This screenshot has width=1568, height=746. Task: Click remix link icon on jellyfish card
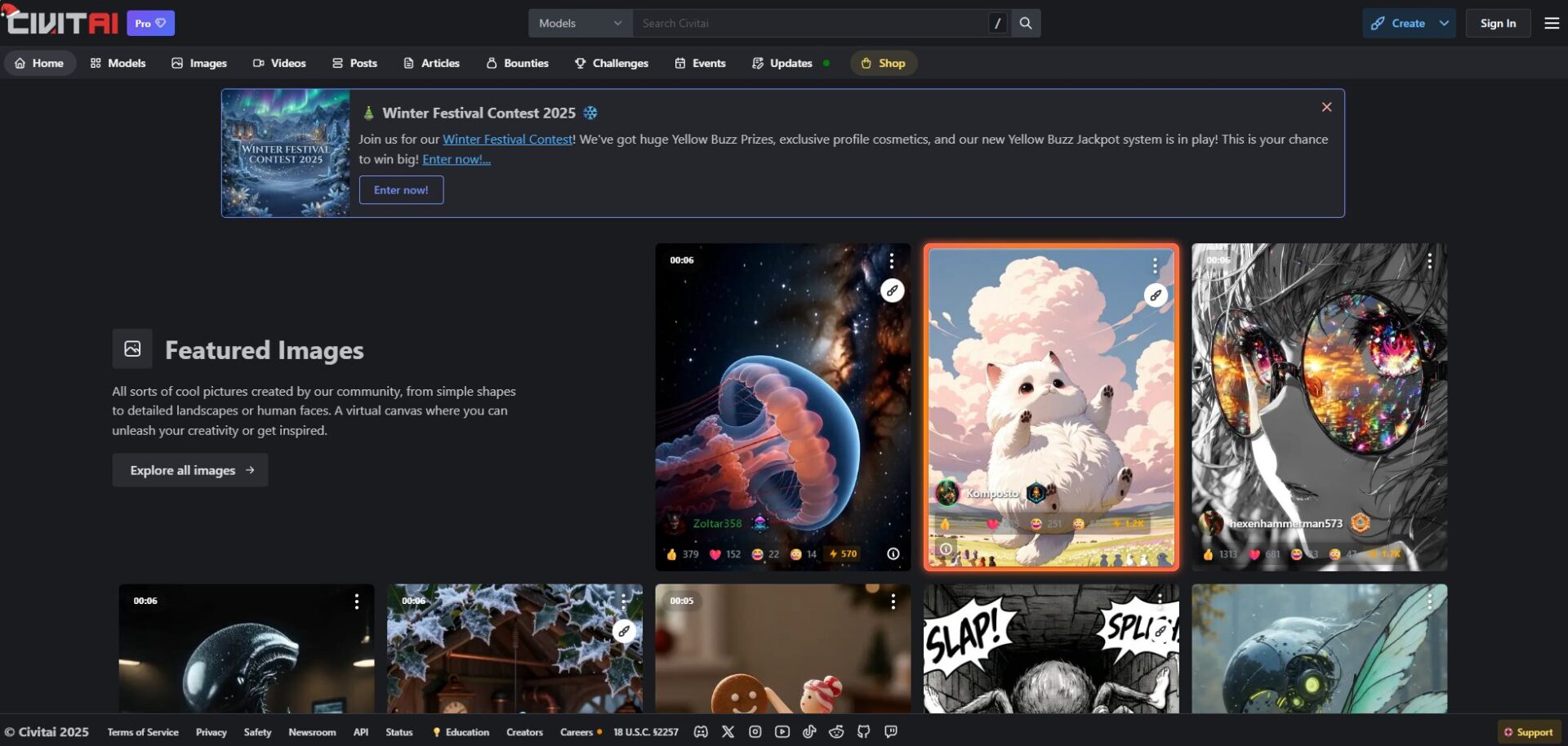click(x=893, y=291)
